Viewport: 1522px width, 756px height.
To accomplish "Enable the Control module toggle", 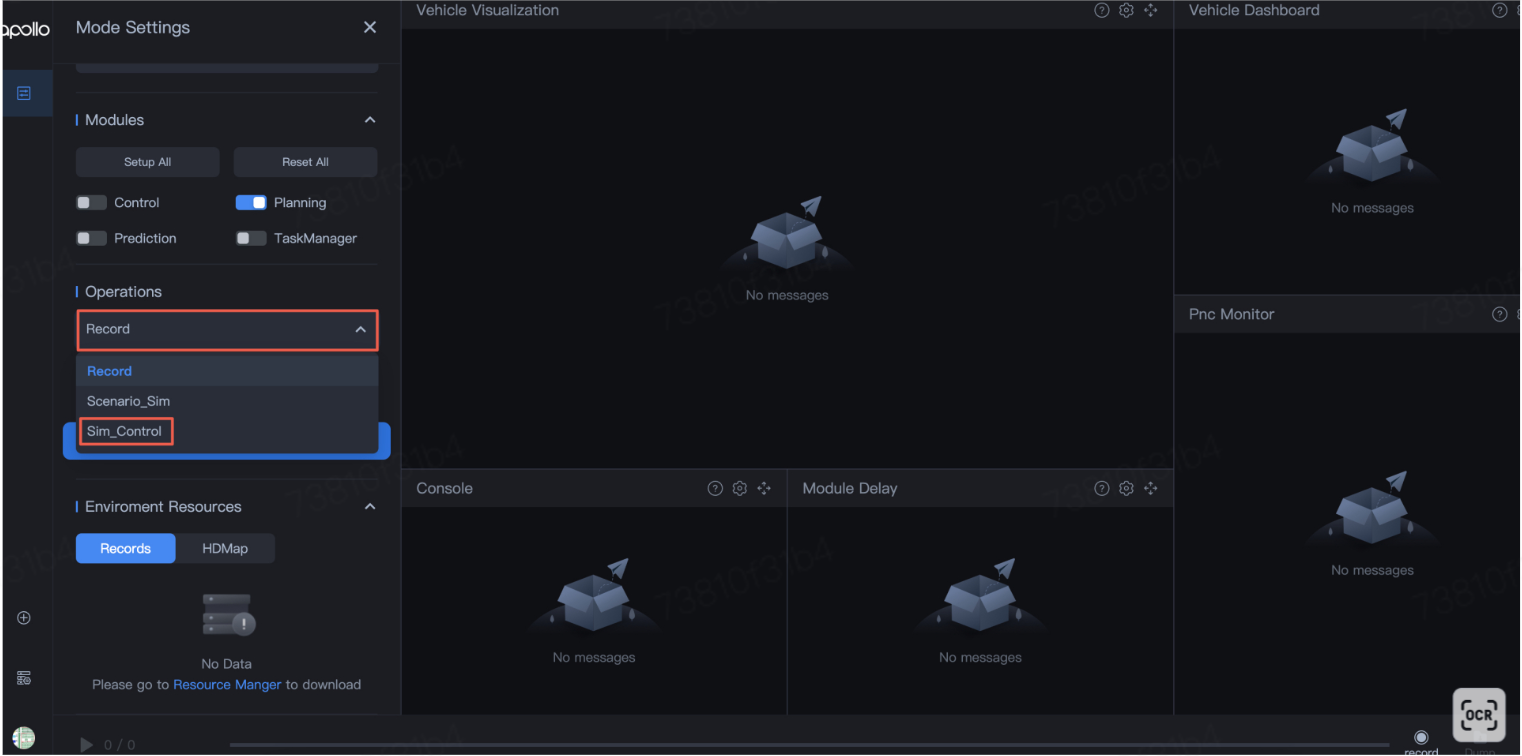I will tap(91, 203).
